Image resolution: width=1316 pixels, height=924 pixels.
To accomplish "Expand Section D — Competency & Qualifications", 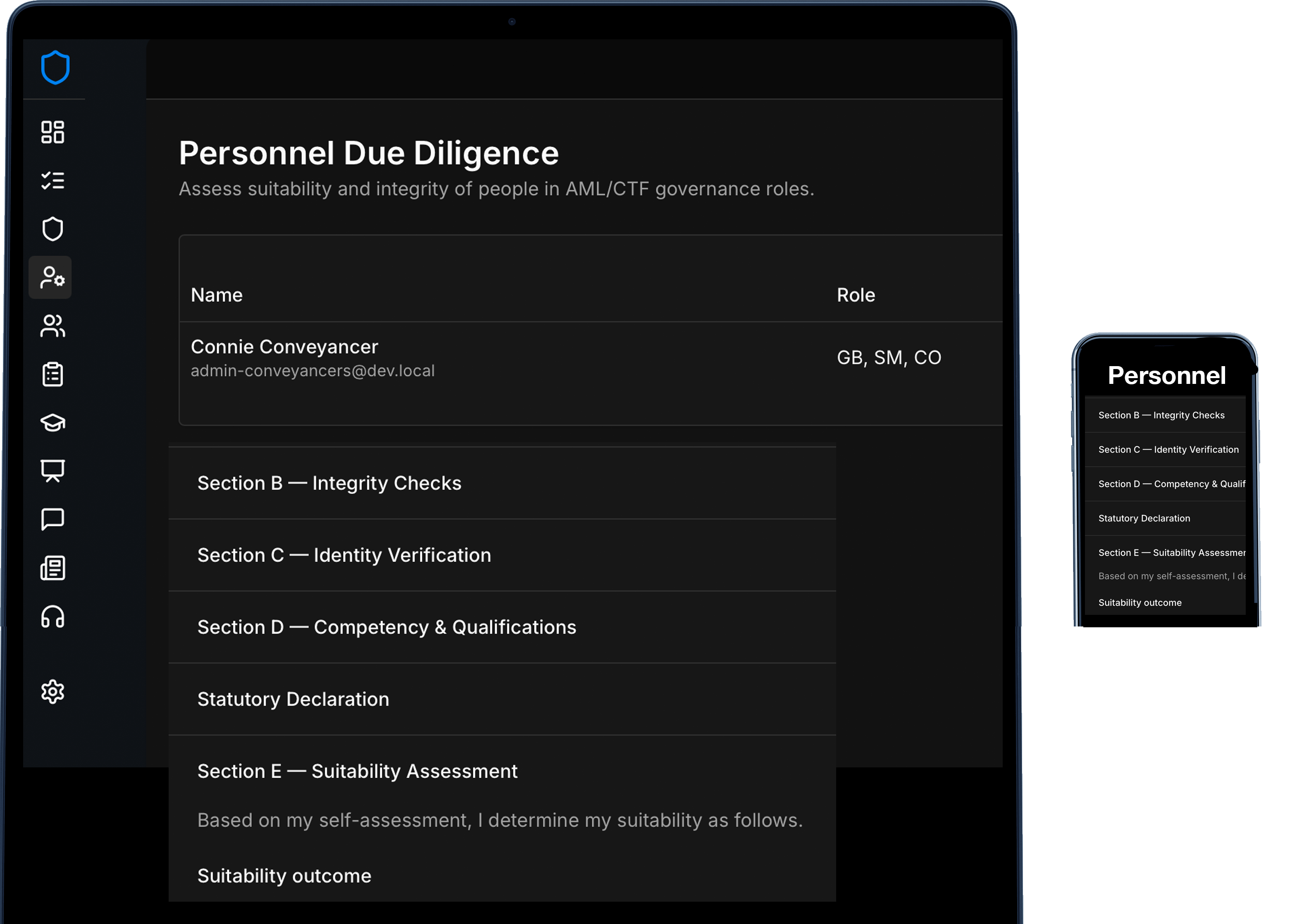I will [387, 627].
